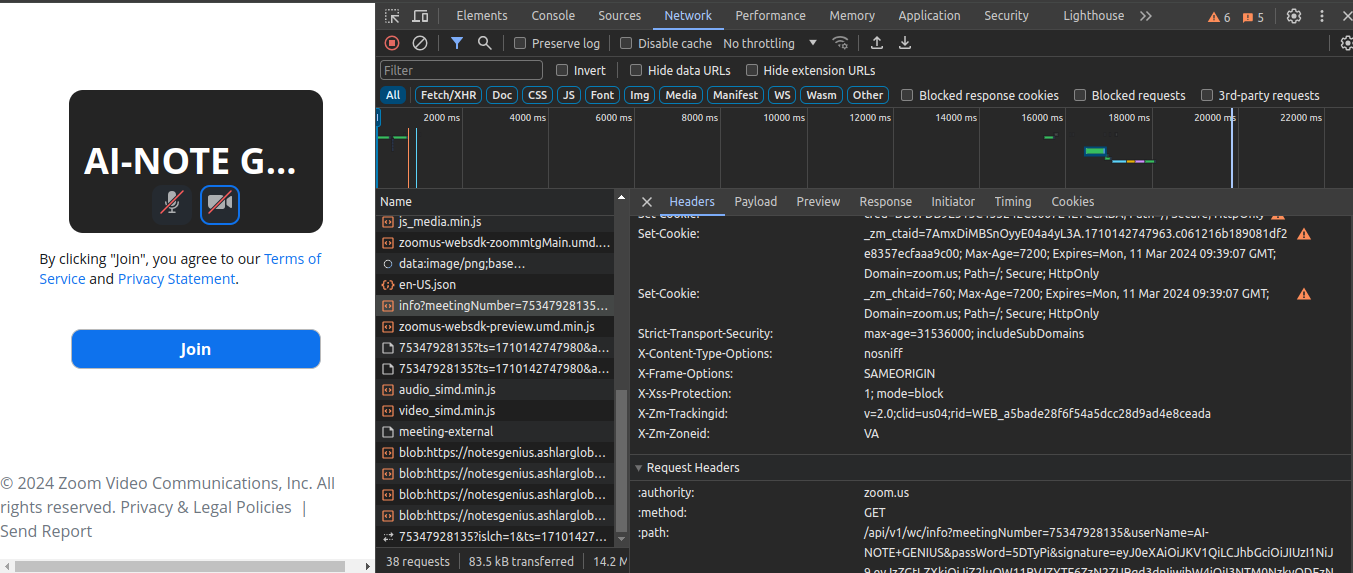Image resolution: width=1353 pixels, height=573 pixels.
Task: Tick the Hide data URLs checkbox
Action: pyautogui.click(x=636, y=71)
